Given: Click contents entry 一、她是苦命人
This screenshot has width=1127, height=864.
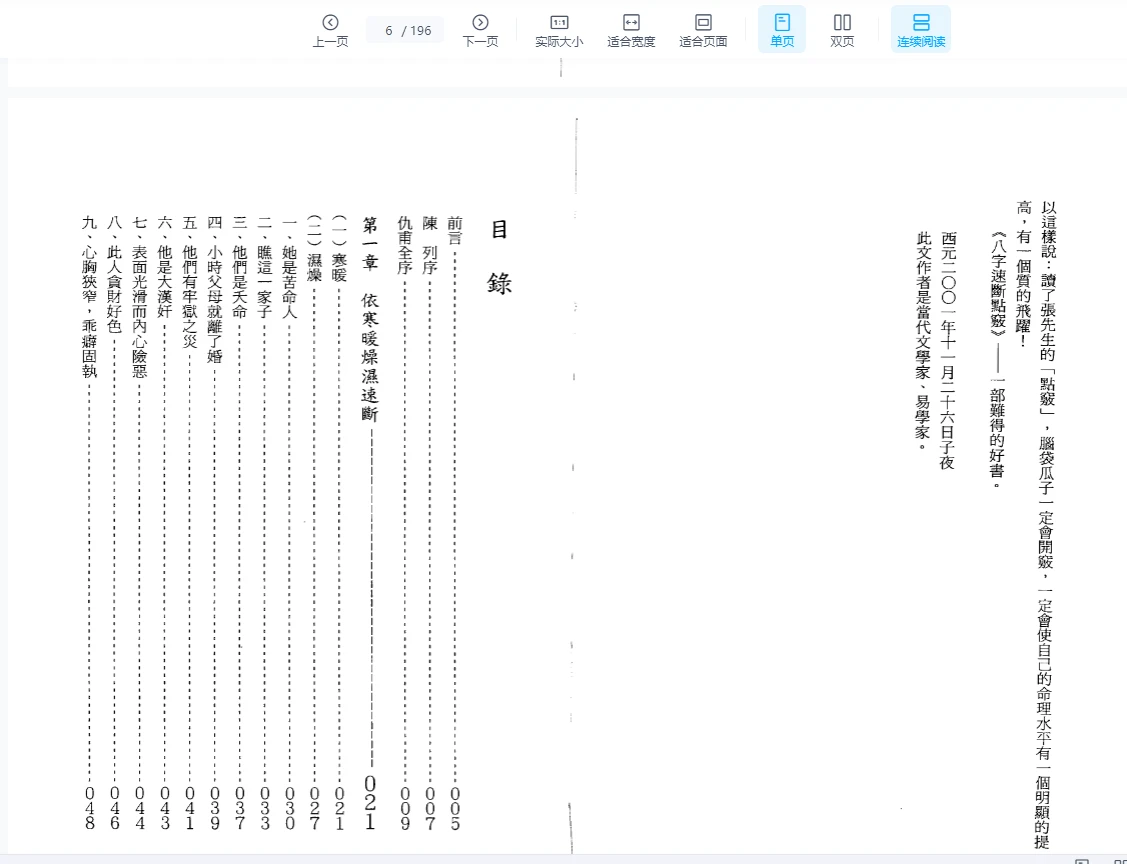Looking at the screenshot, I should [290, 523].
